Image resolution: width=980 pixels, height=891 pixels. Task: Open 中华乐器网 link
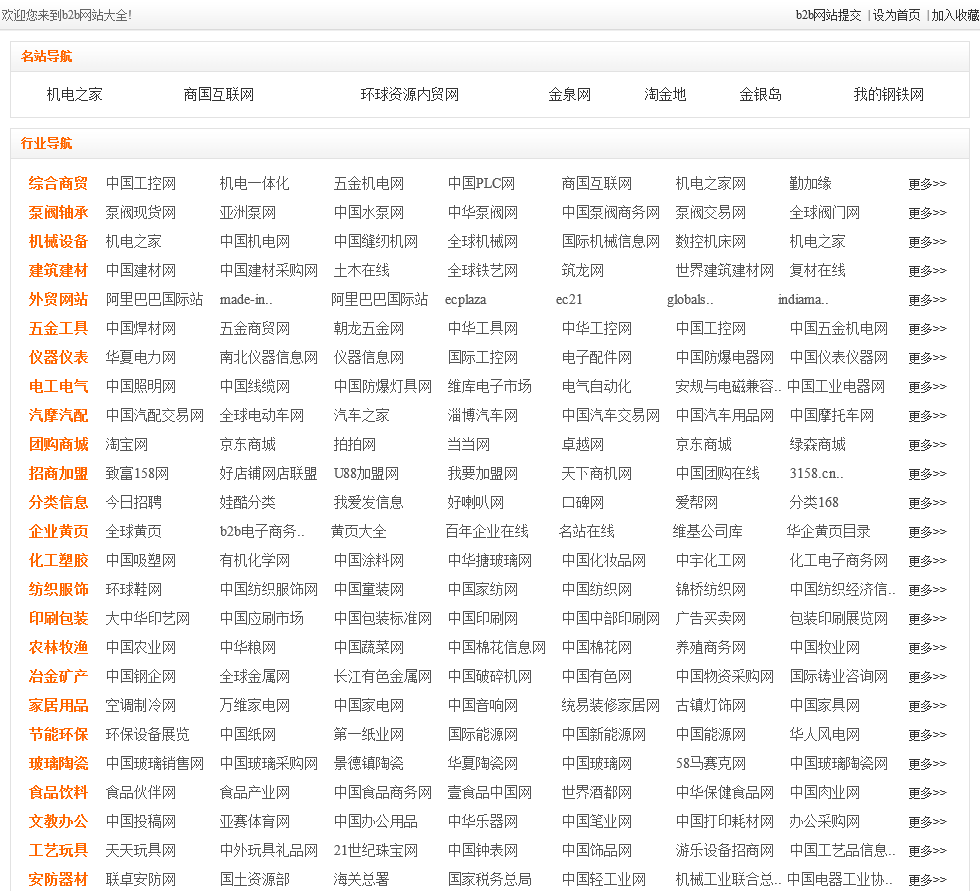[482, 821]
